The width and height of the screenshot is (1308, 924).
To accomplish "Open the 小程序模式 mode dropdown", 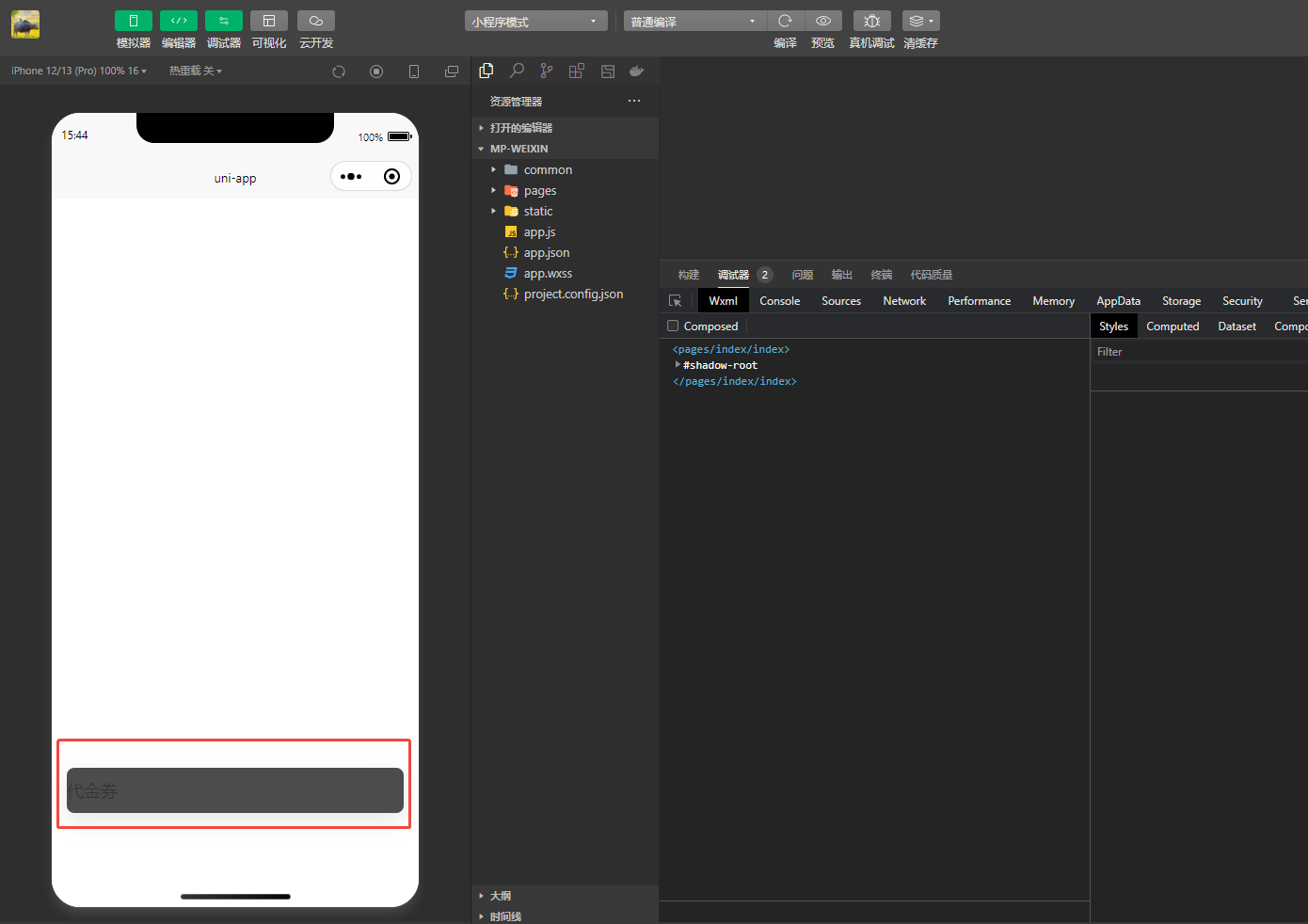I will coord(534,22).
